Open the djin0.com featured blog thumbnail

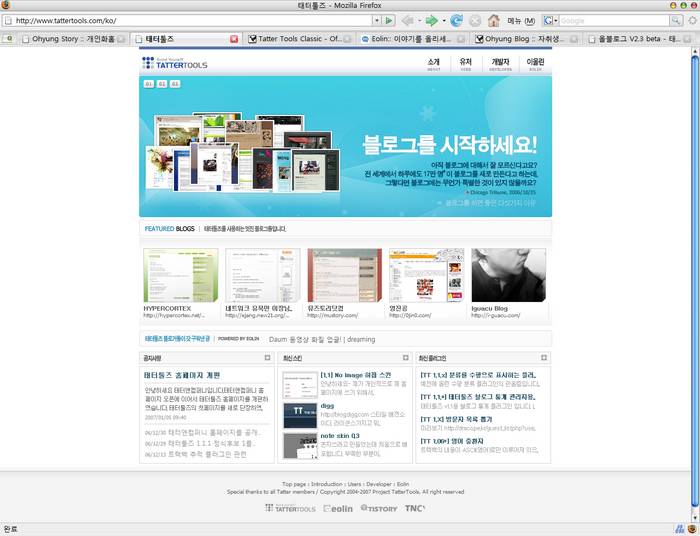coord(426,275)
